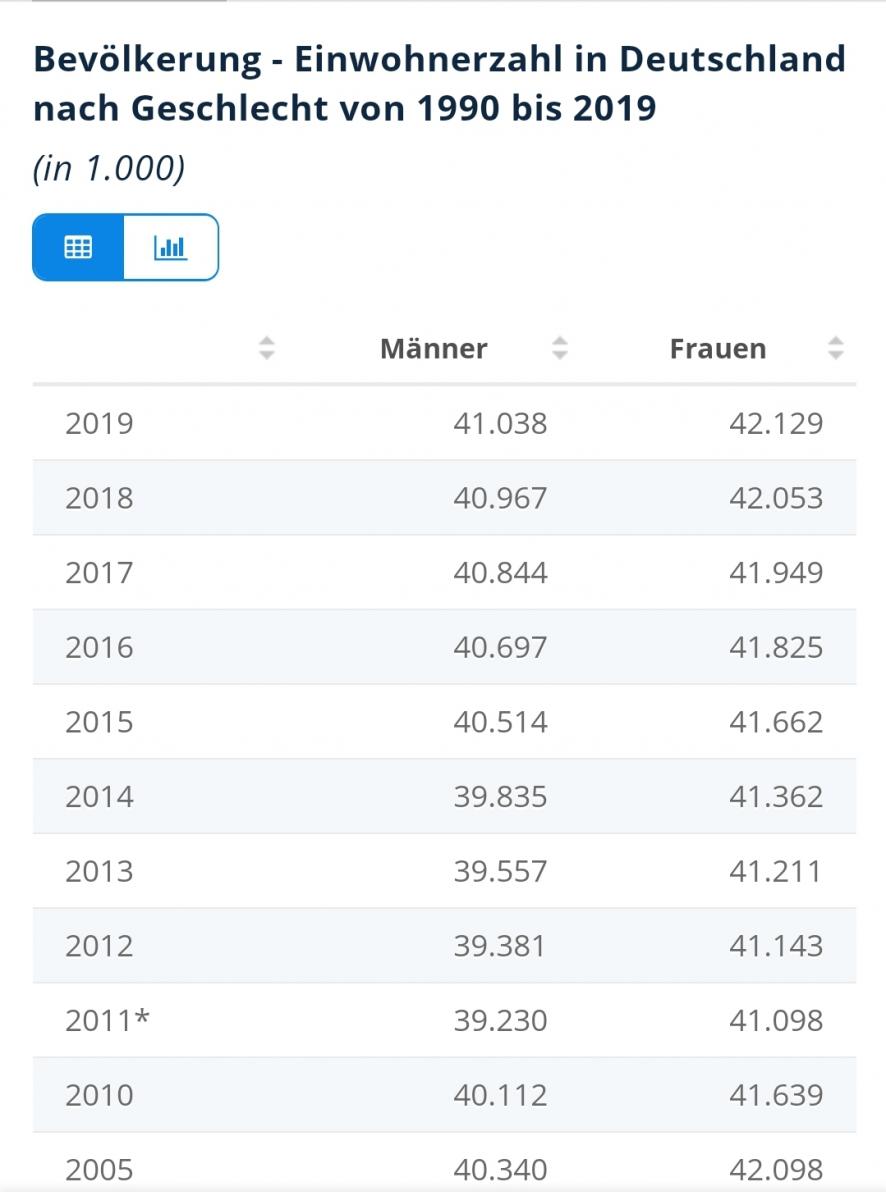
Task: Sort by Männer column arrows
Action: pyautogui.click(x=560, y=348)
